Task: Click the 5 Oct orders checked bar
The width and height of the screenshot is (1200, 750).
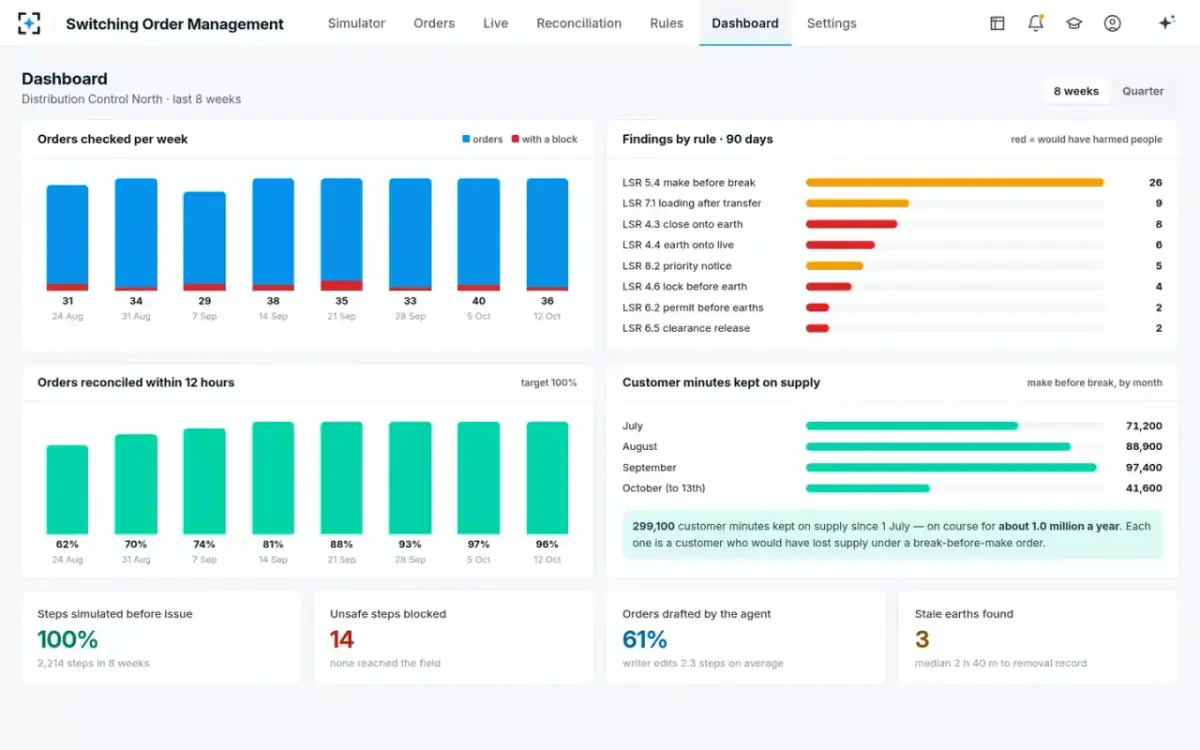Action: pyautogui.click(x=479, y=235)
